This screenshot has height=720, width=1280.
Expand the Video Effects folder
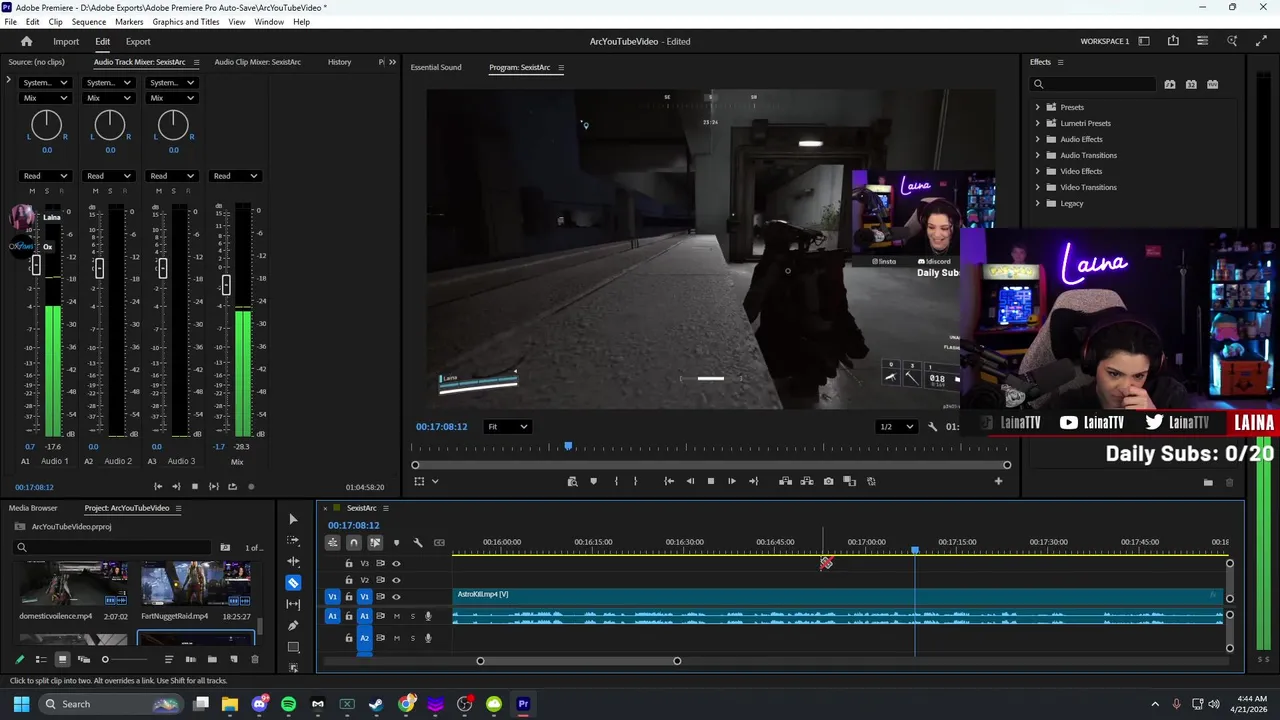click(1037, 171)
